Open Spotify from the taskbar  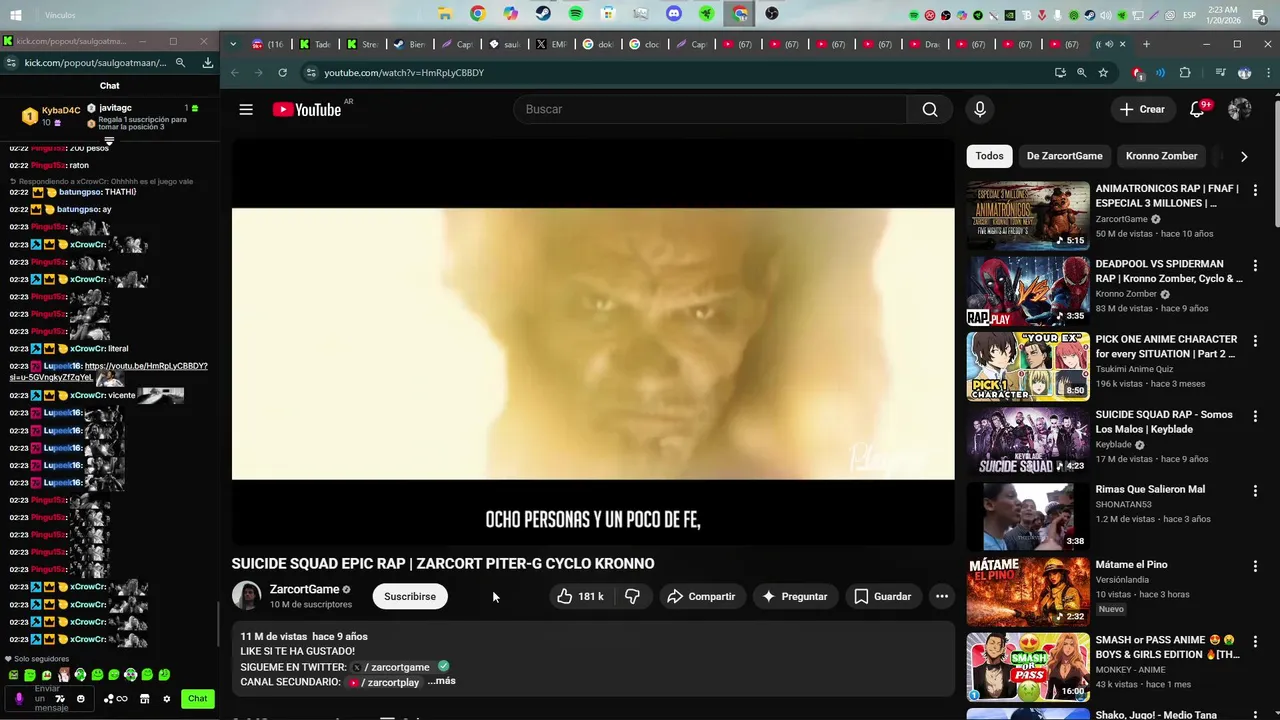click(x=576, y=14)
